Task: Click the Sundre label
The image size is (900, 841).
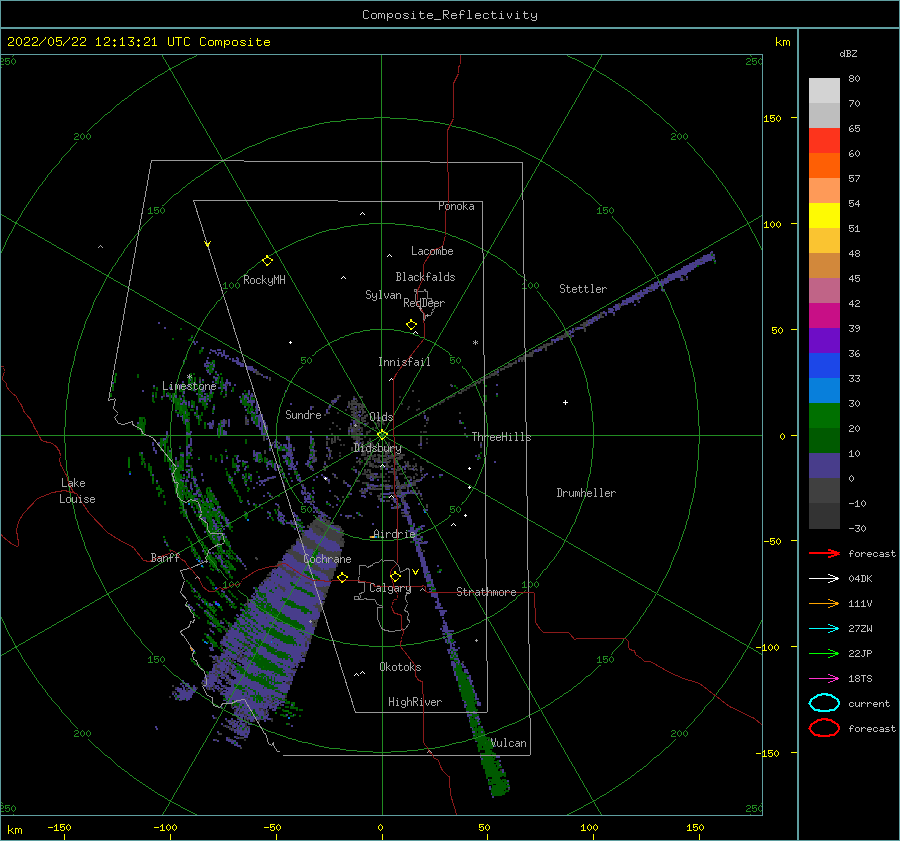Action: click(303, 415)
